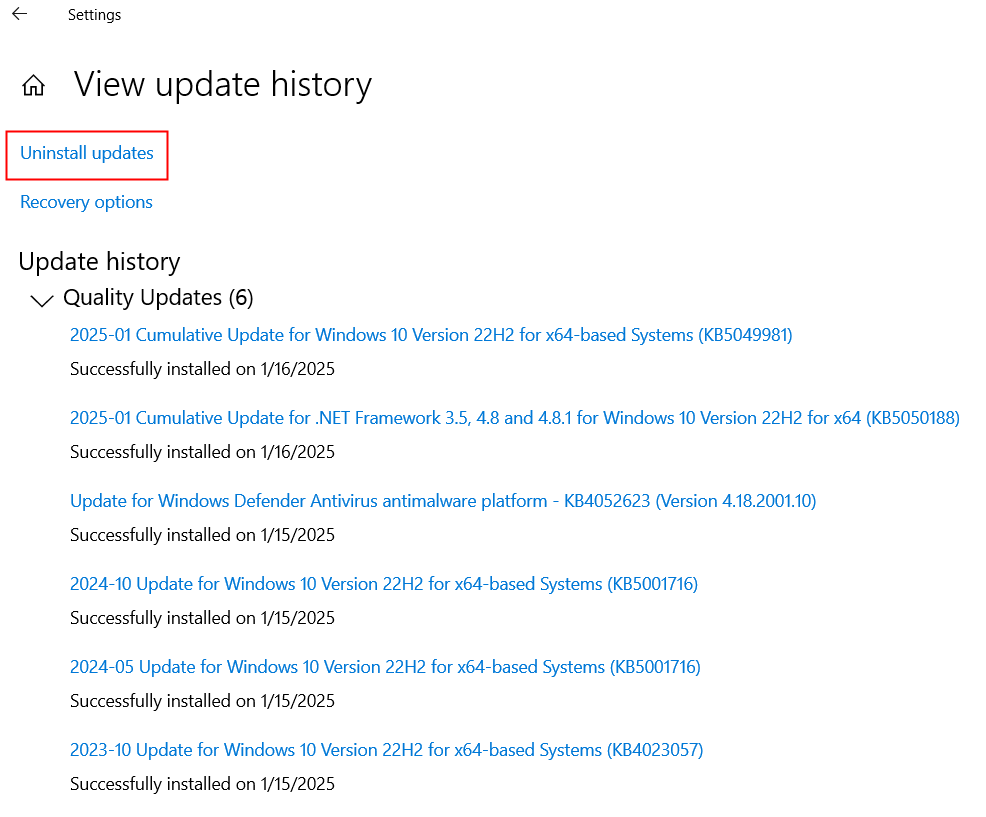Open the 2023-10 update KB4023057
This screenshot has height=817, width=986.
(385, 749)
